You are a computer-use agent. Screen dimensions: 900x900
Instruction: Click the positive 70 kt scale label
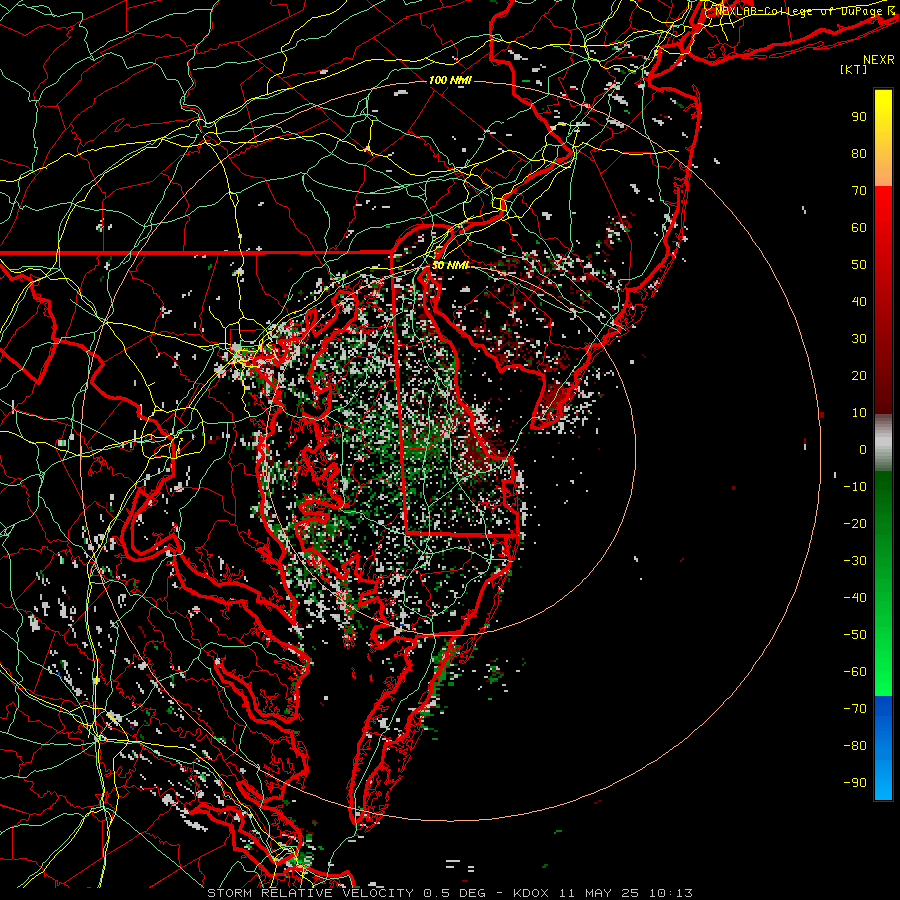coord(859,191)
